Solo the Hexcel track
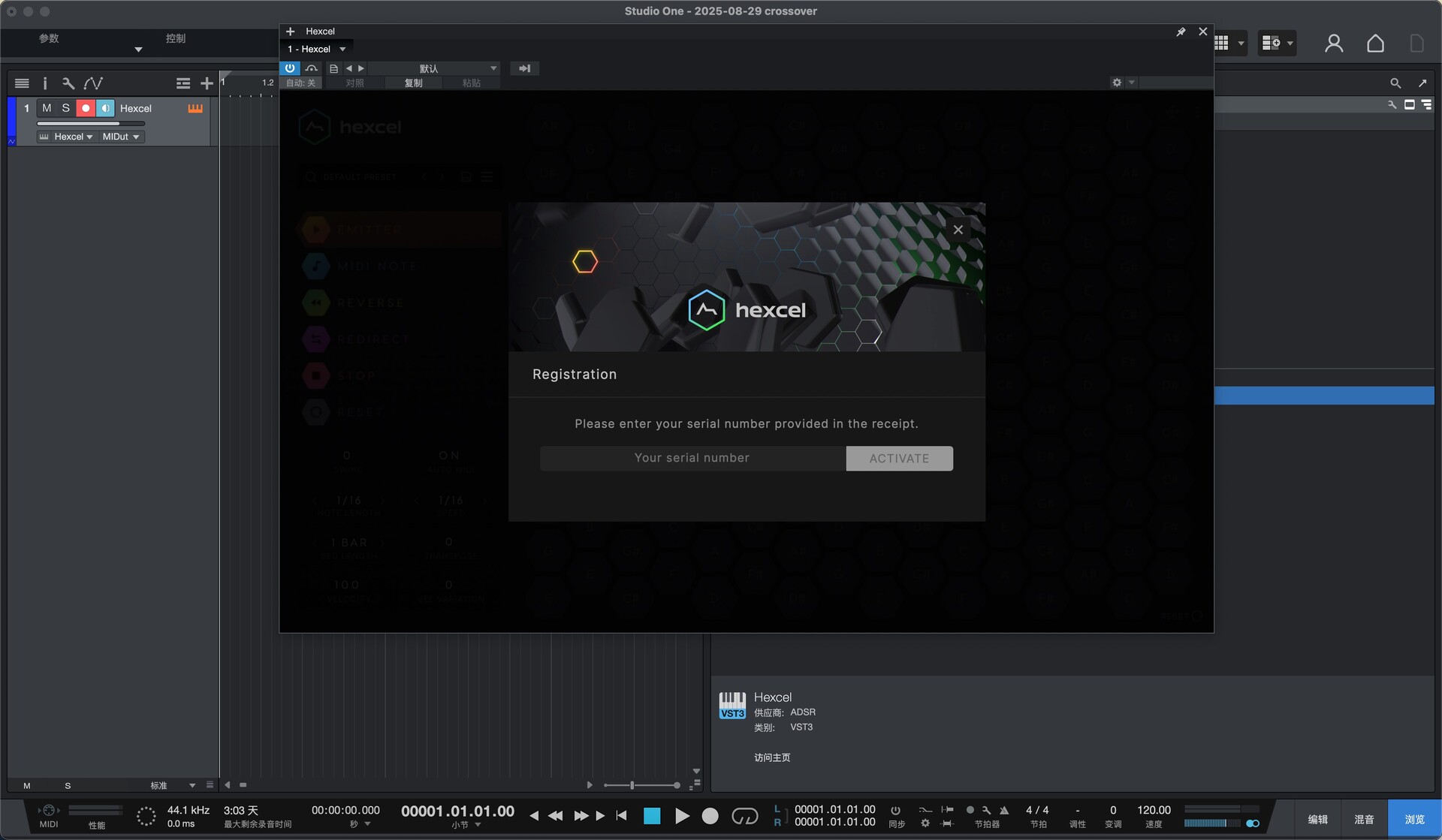Image resolution: width=1442 pixels, height=840 pixels. [x=66, y=109]
